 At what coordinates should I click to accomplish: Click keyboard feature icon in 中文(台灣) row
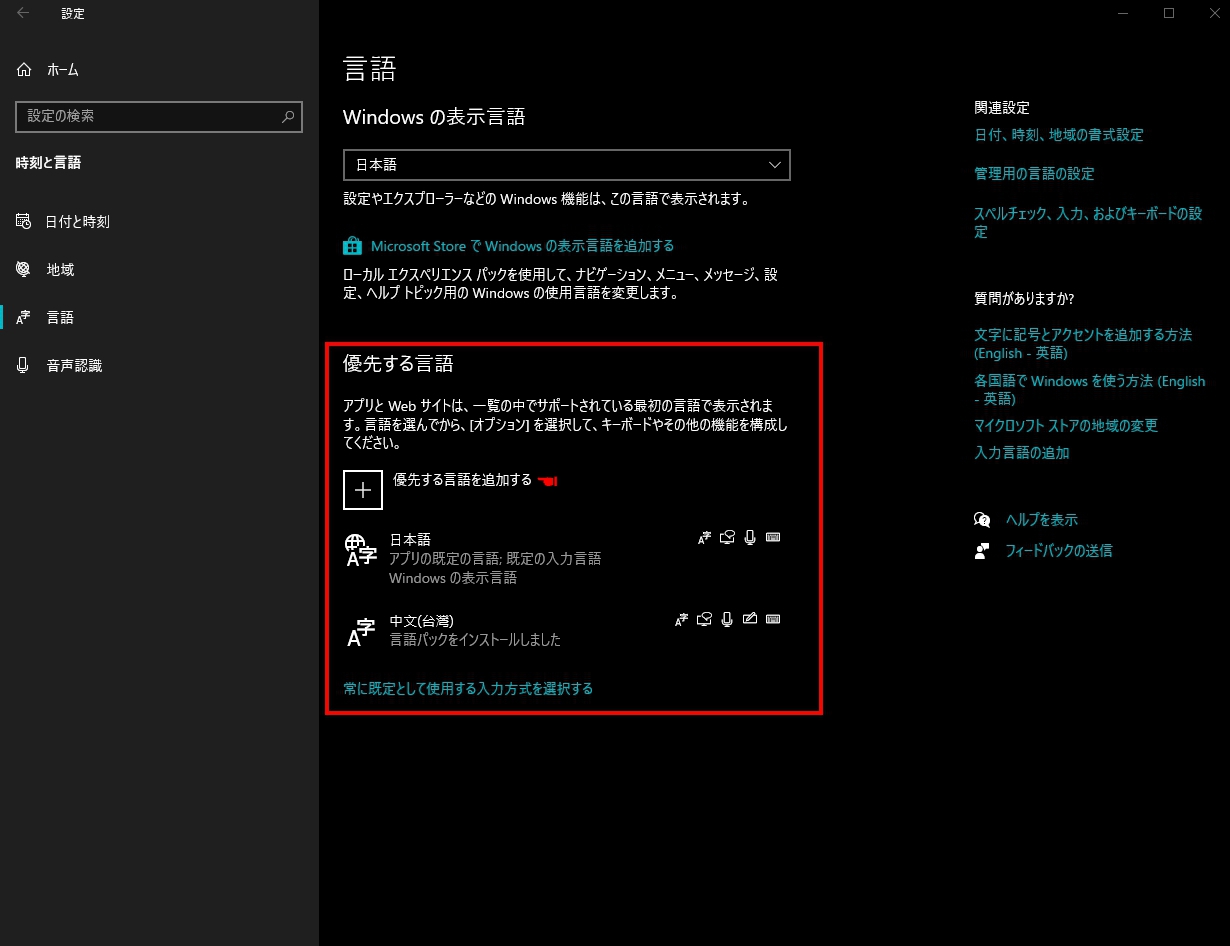pyautogui.click(x=773, y=620)
